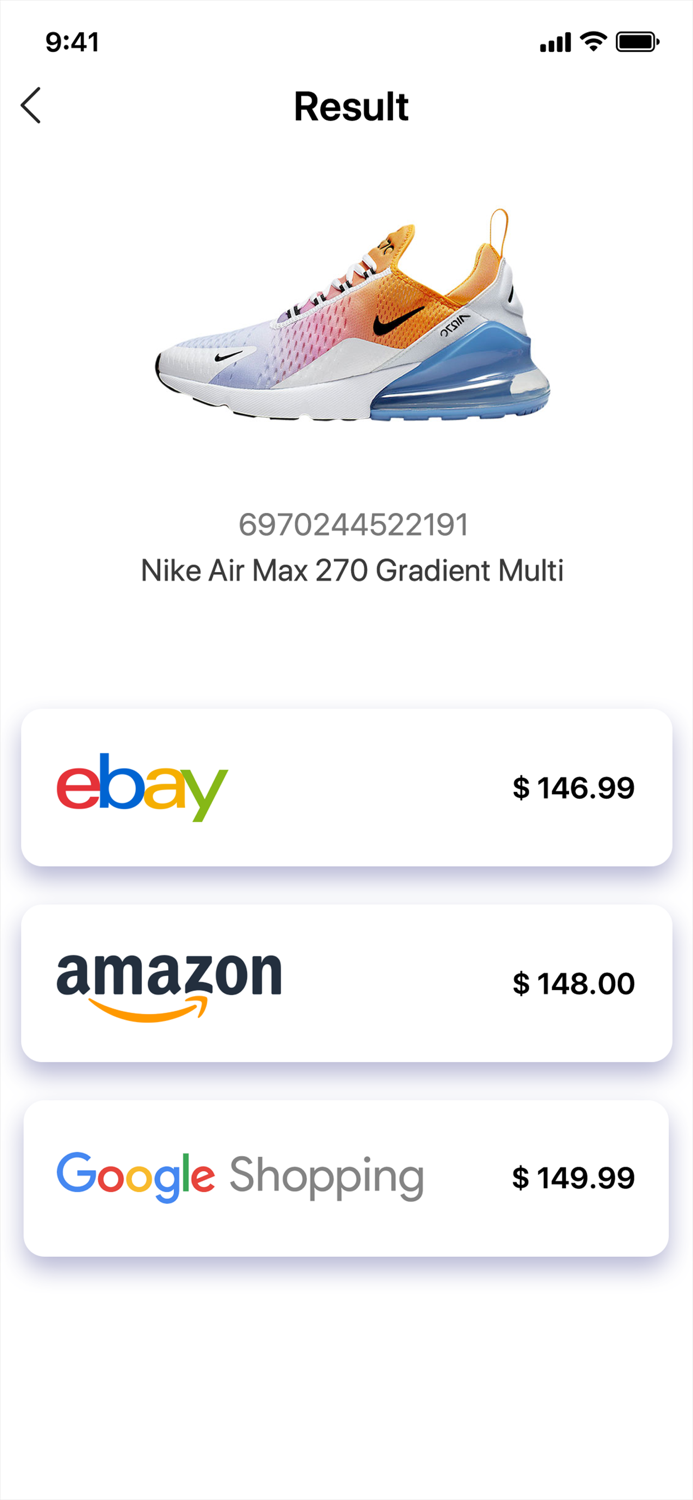Go back using the chevron arrow

pos(30,105)
